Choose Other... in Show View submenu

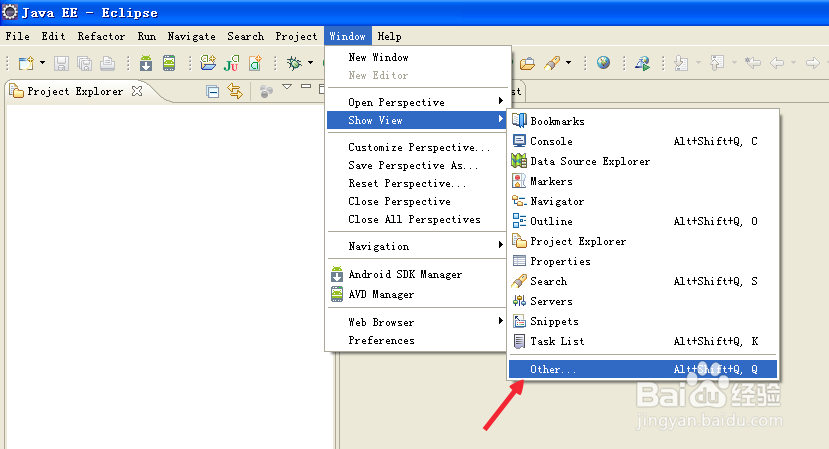pos(642,369)
